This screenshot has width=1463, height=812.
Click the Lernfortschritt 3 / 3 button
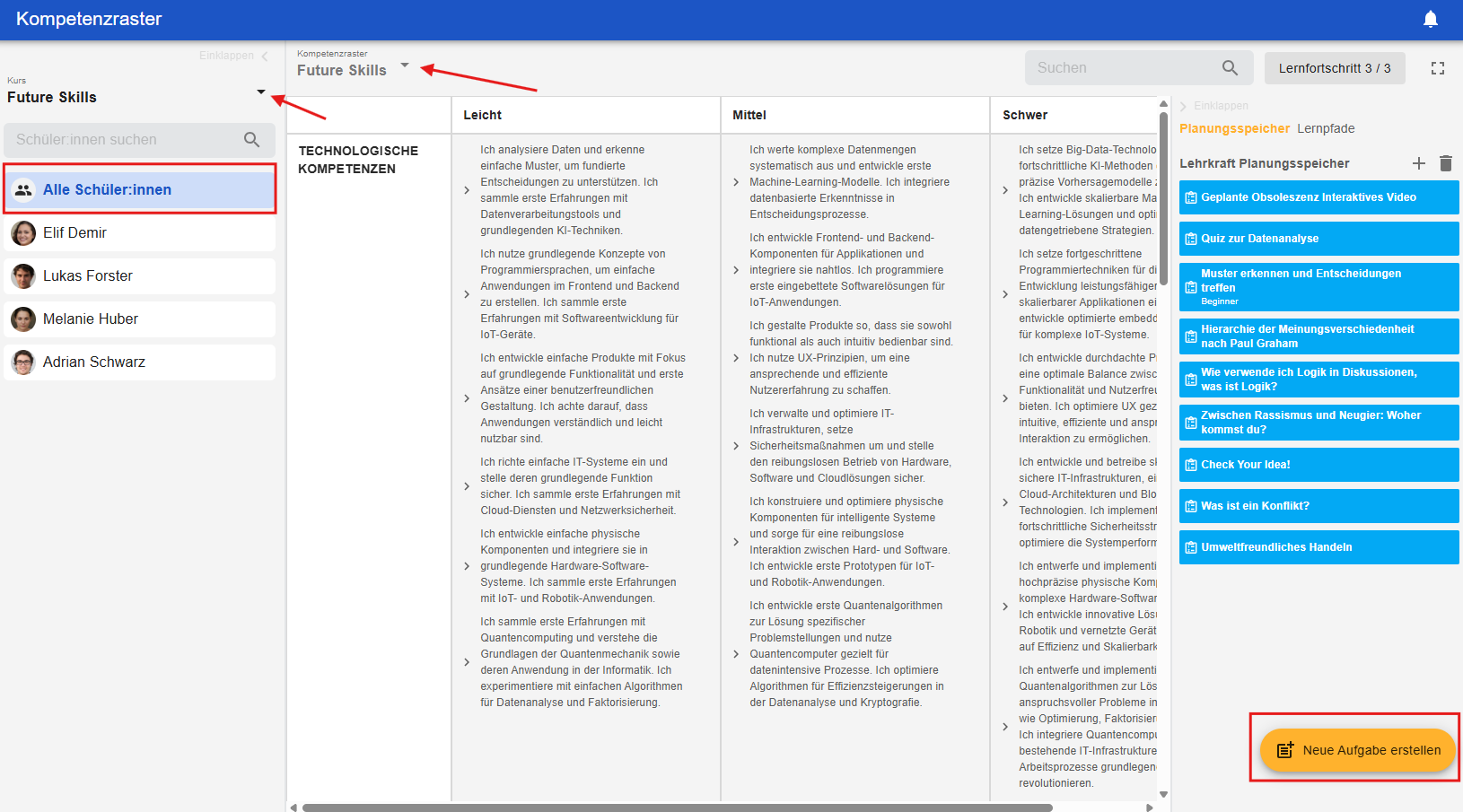[1334, 68]
